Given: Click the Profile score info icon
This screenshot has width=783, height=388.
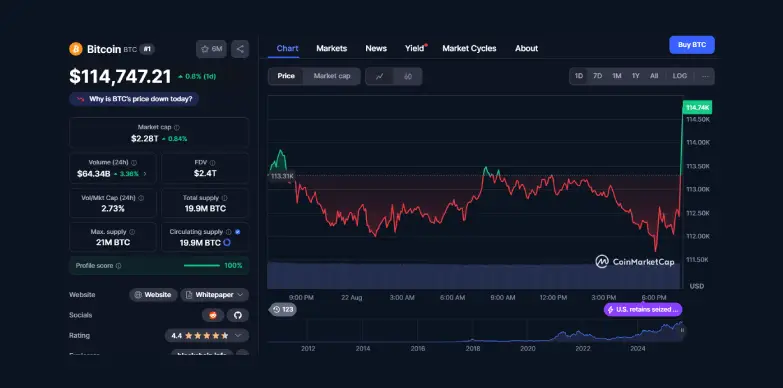Looking at the screenshot, I should pyautogui.click(x=118, y=266).
